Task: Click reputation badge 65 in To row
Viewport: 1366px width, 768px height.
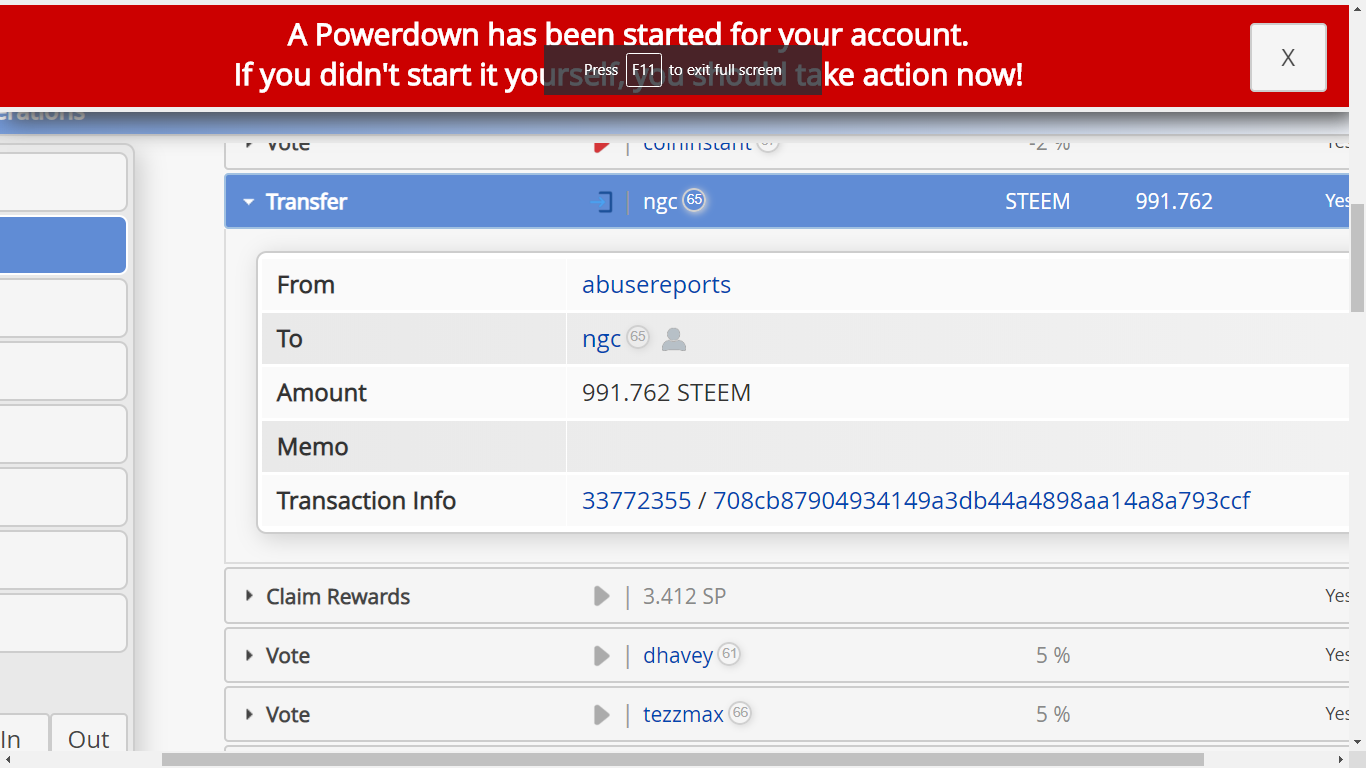Action: 638,337
